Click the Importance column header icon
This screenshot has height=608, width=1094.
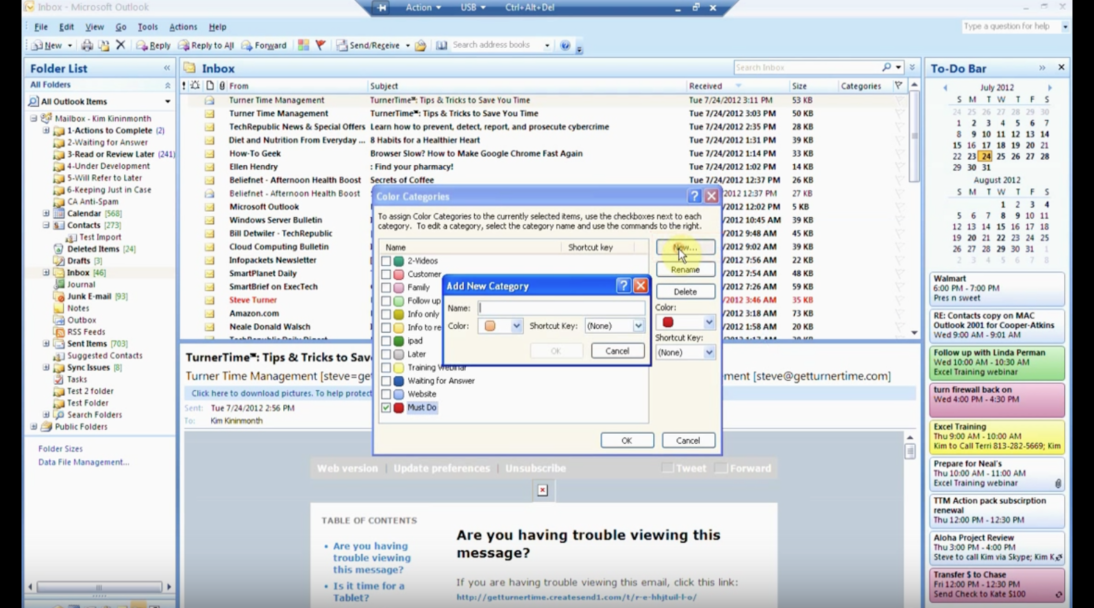tap(184, 86)
